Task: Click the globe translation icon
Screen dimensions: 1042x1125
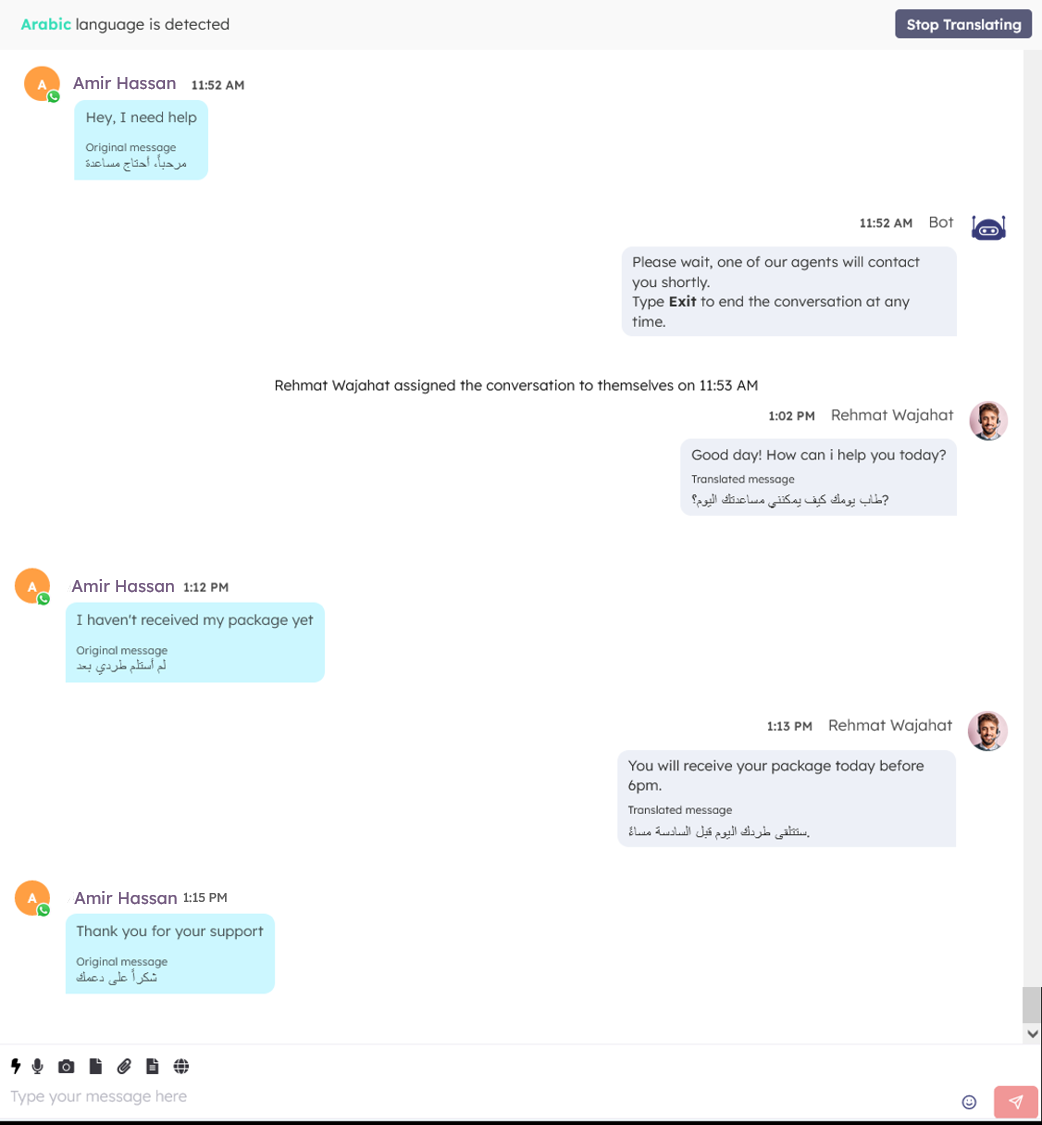Action: click(x=181, y=1066)
